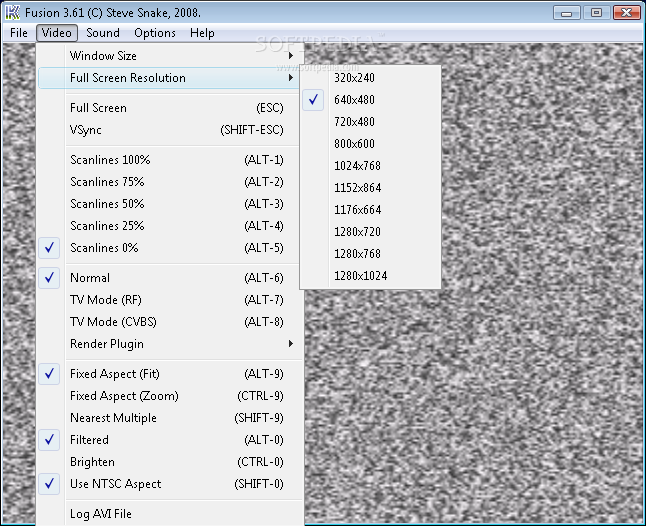Choose TV Mode (RF)
Screen dimensions: 646x526
[171, 299]
